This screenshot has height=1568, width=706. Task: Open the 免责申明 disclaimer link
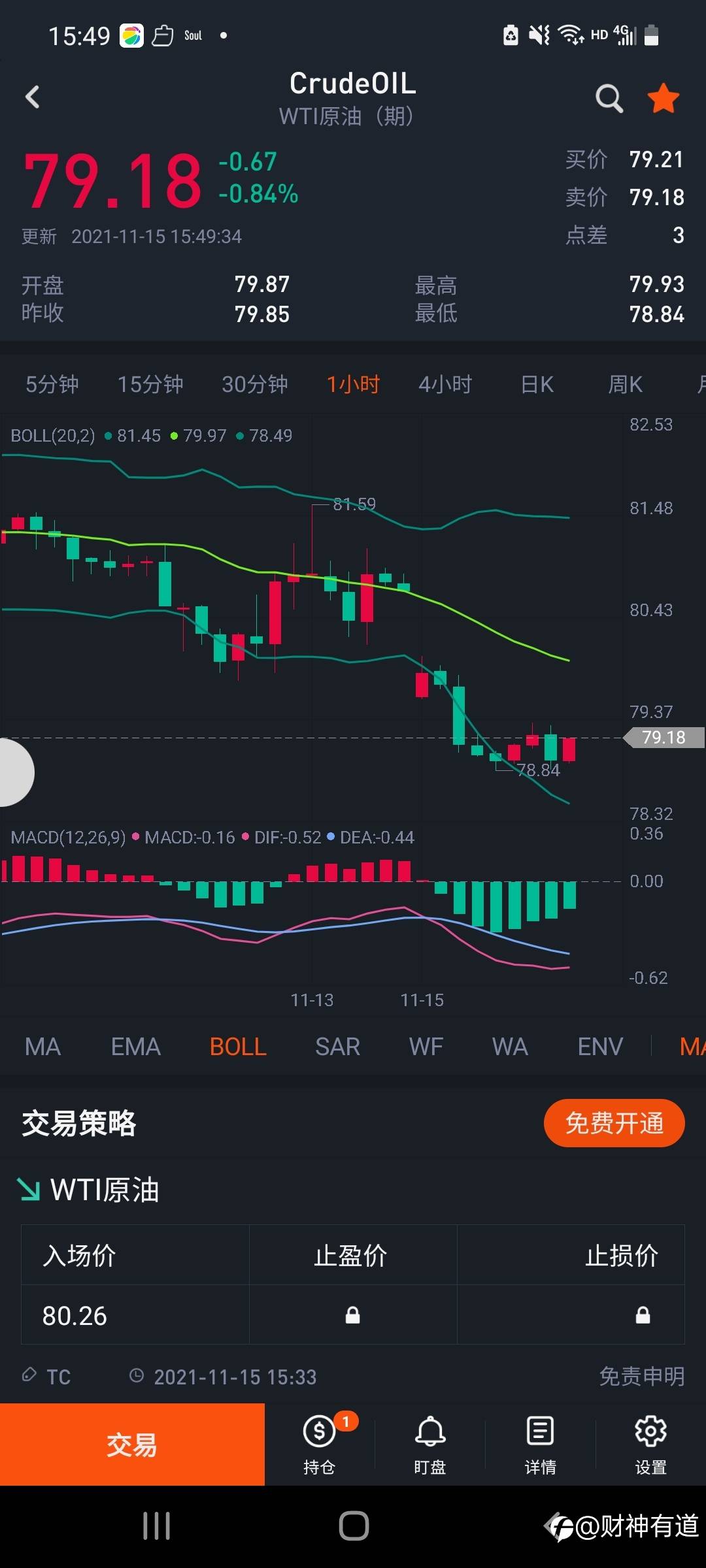coord(641,1377)
